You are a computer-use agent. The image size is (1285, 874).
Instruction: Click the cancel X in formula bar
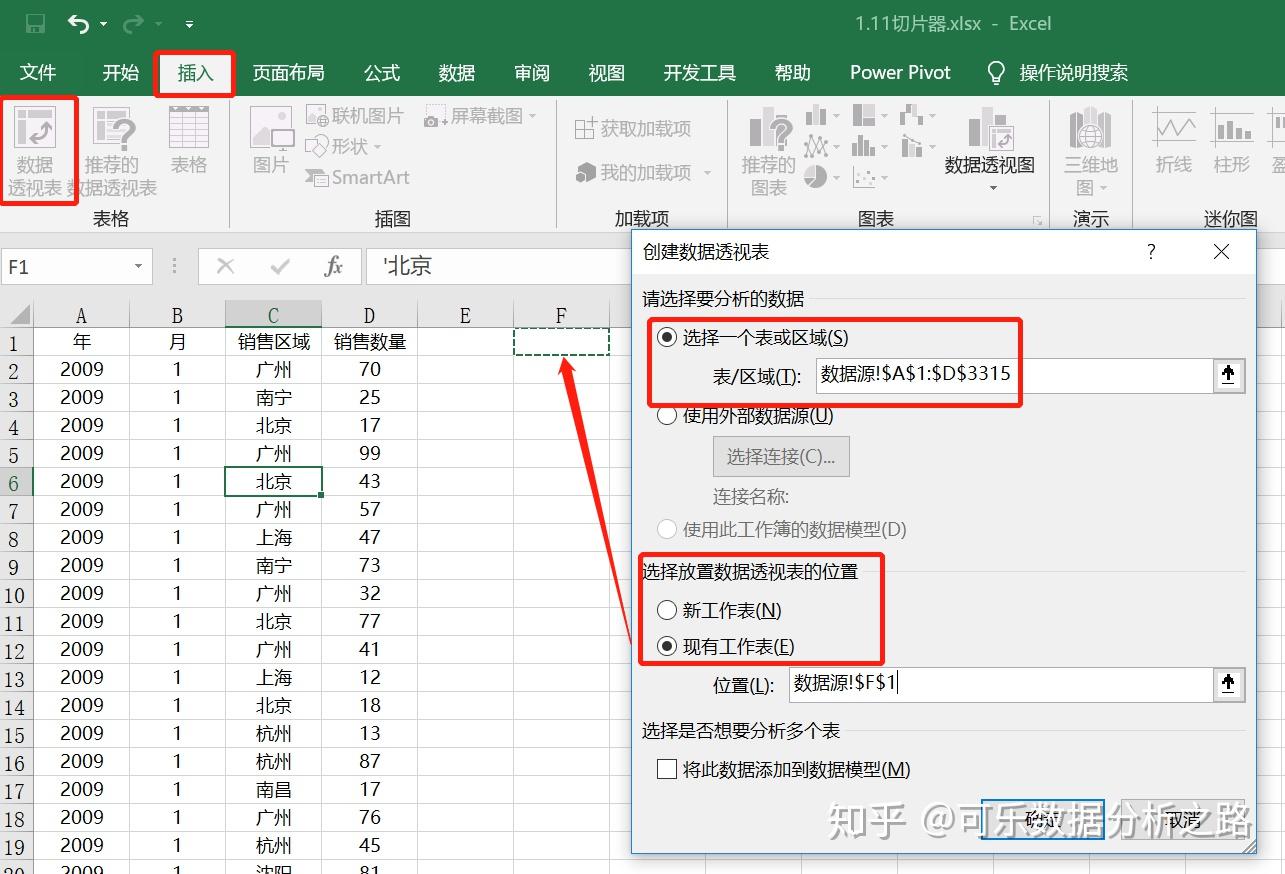point(225,266)
